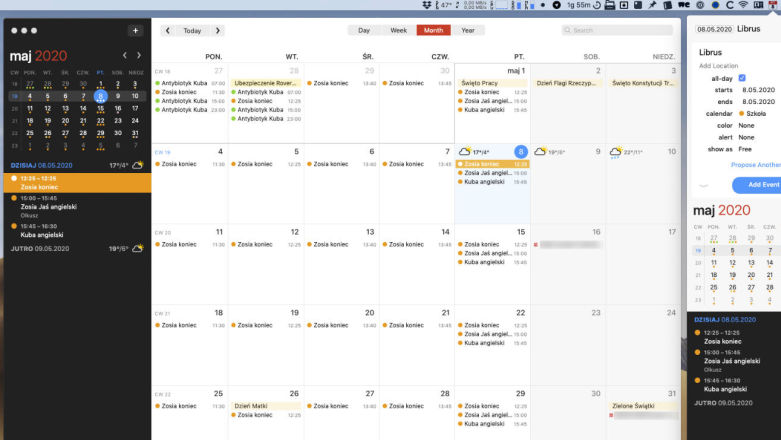Go to previous month in main toolbar

click(168, 30)
